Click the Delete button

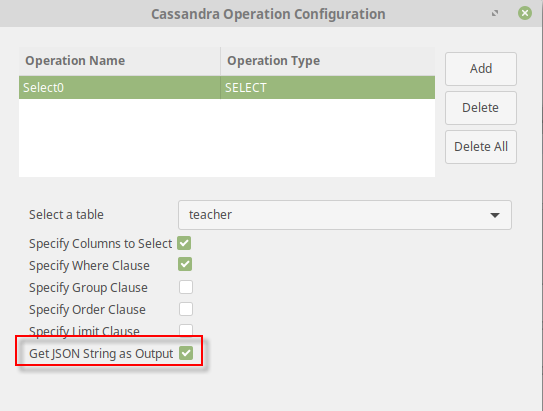pyautogui.click(x=481, y=108)
